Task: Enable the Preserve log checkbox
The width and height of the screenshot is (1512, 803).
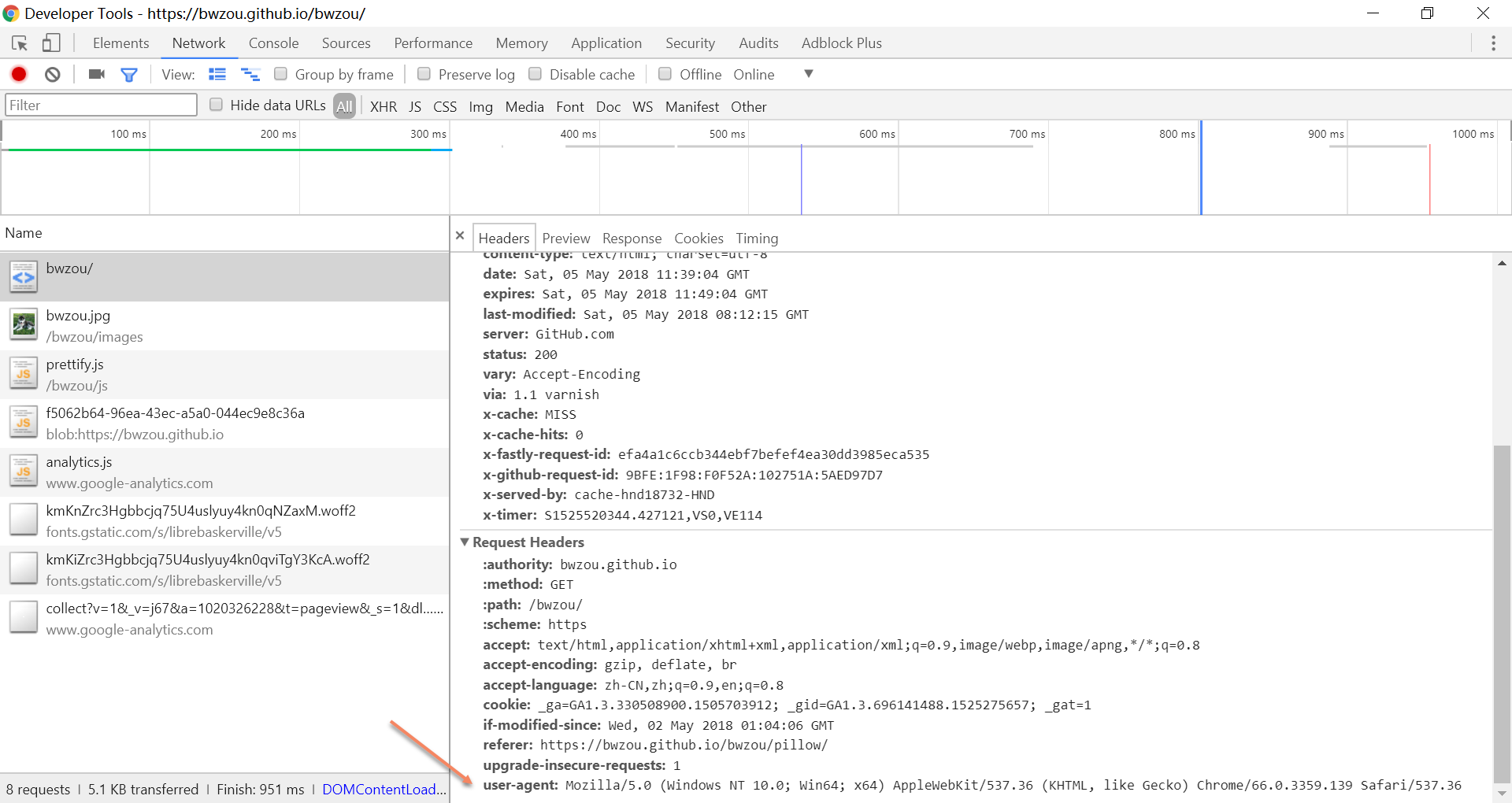Action: click(x=424, y=74)
